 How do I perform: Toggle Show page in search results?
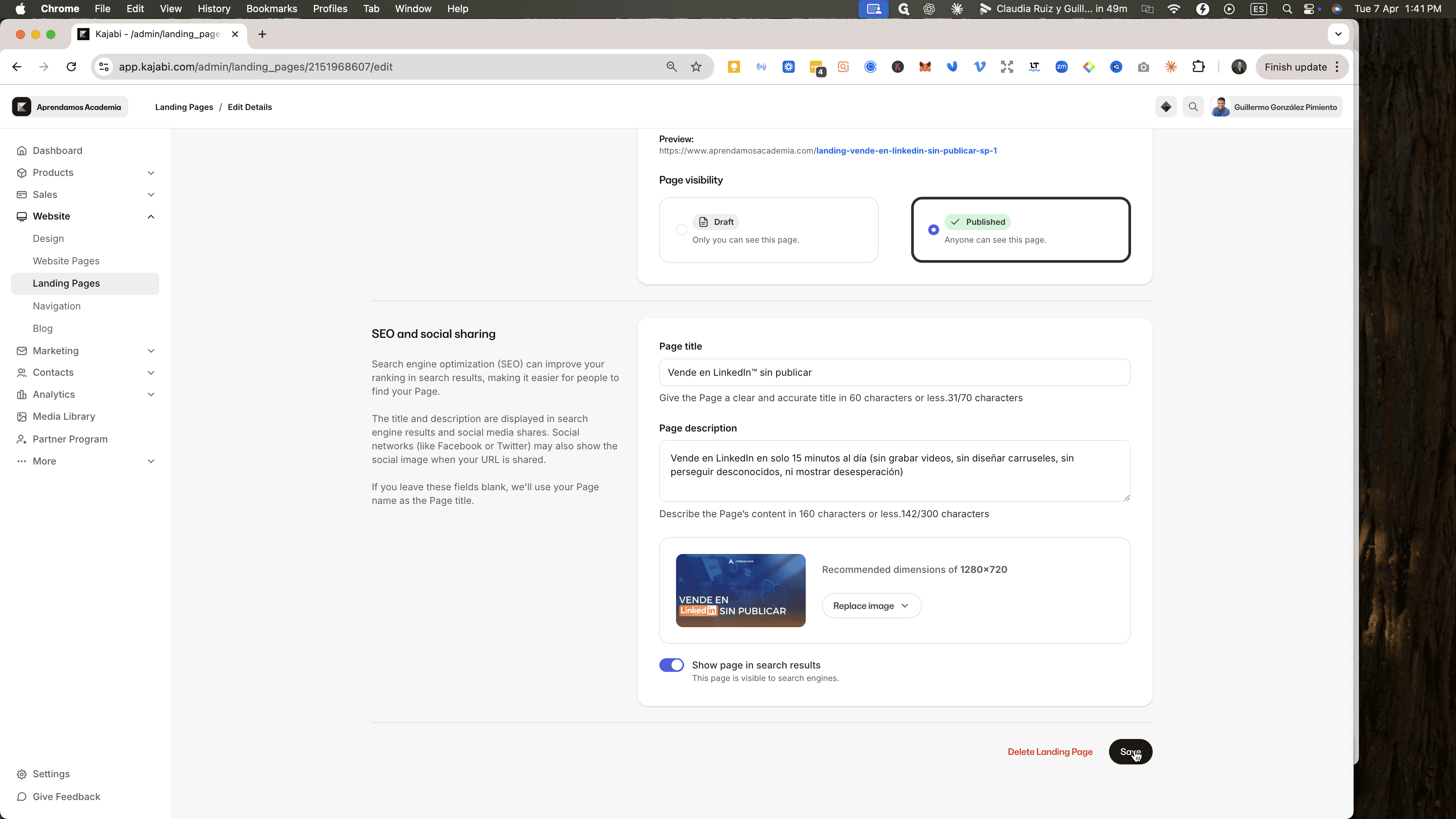672,665
